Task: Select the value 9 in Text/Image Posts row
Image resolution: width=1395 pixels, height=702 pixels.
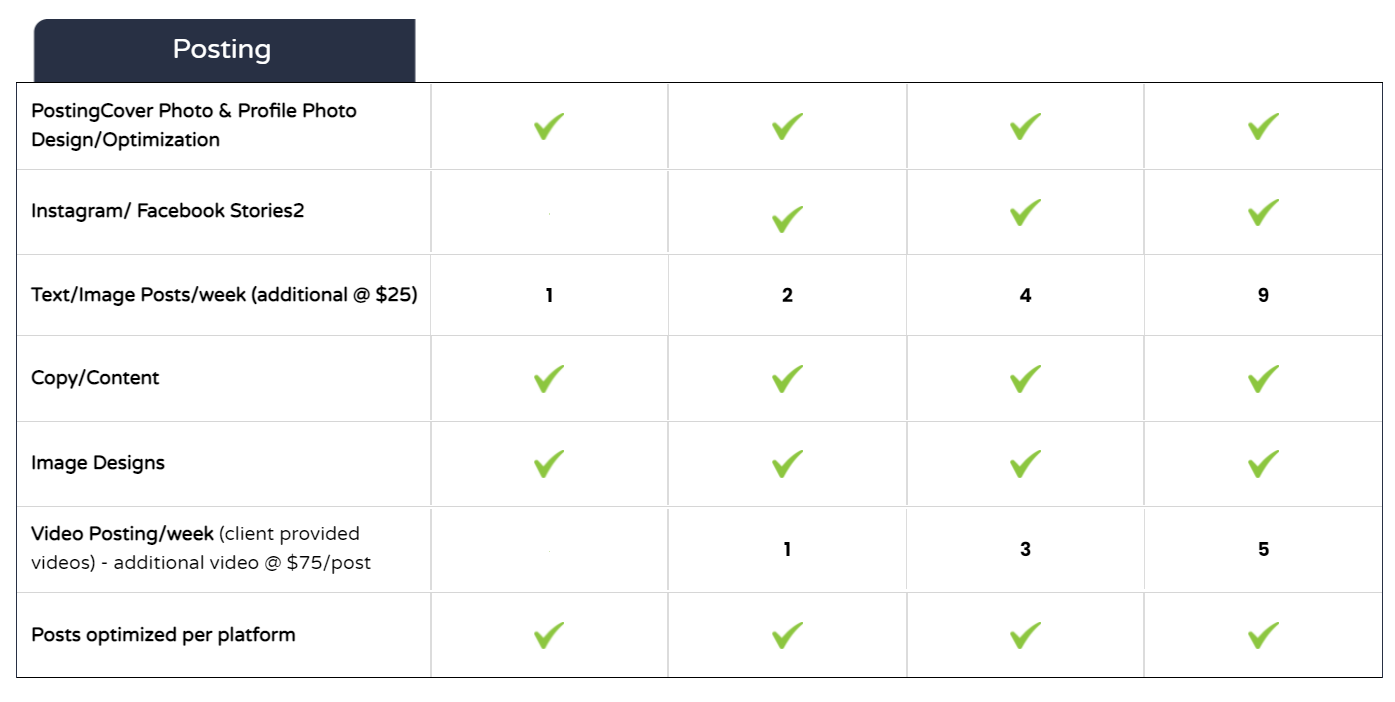Action: pos(1263,296)
